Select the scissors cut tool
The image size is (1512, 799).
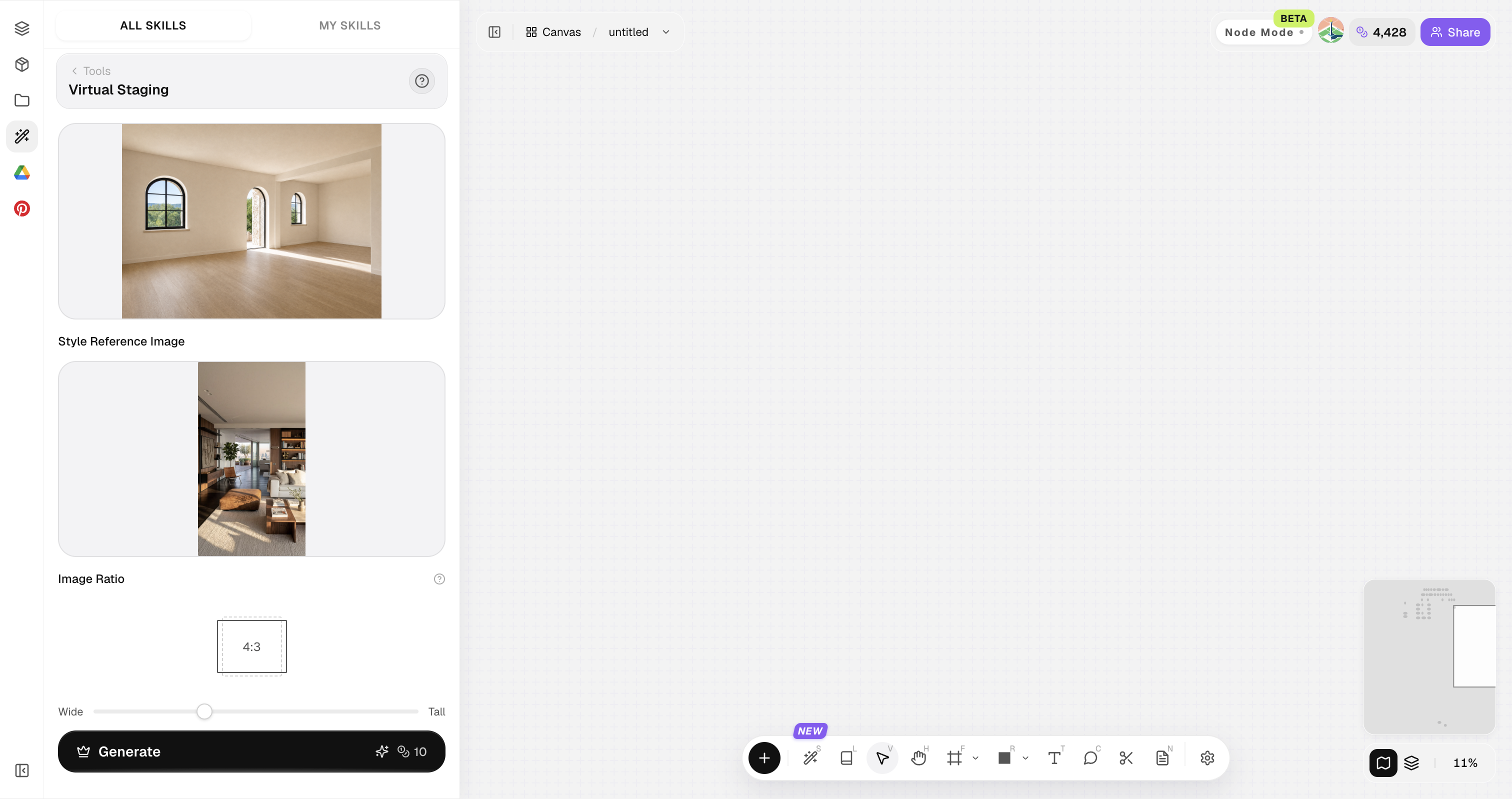1126,758
